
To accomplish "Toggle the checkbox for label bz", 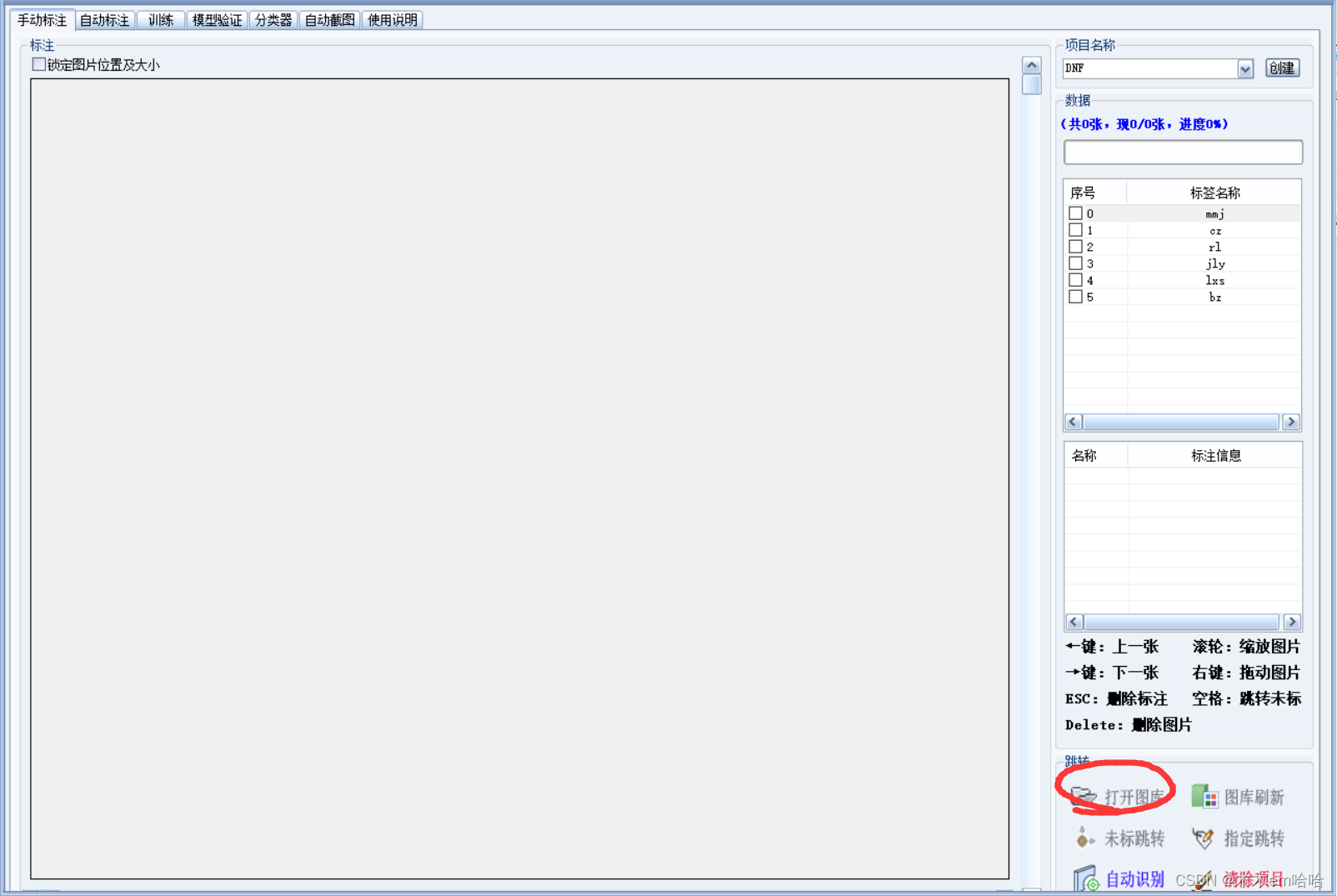I will (1075, 297).
